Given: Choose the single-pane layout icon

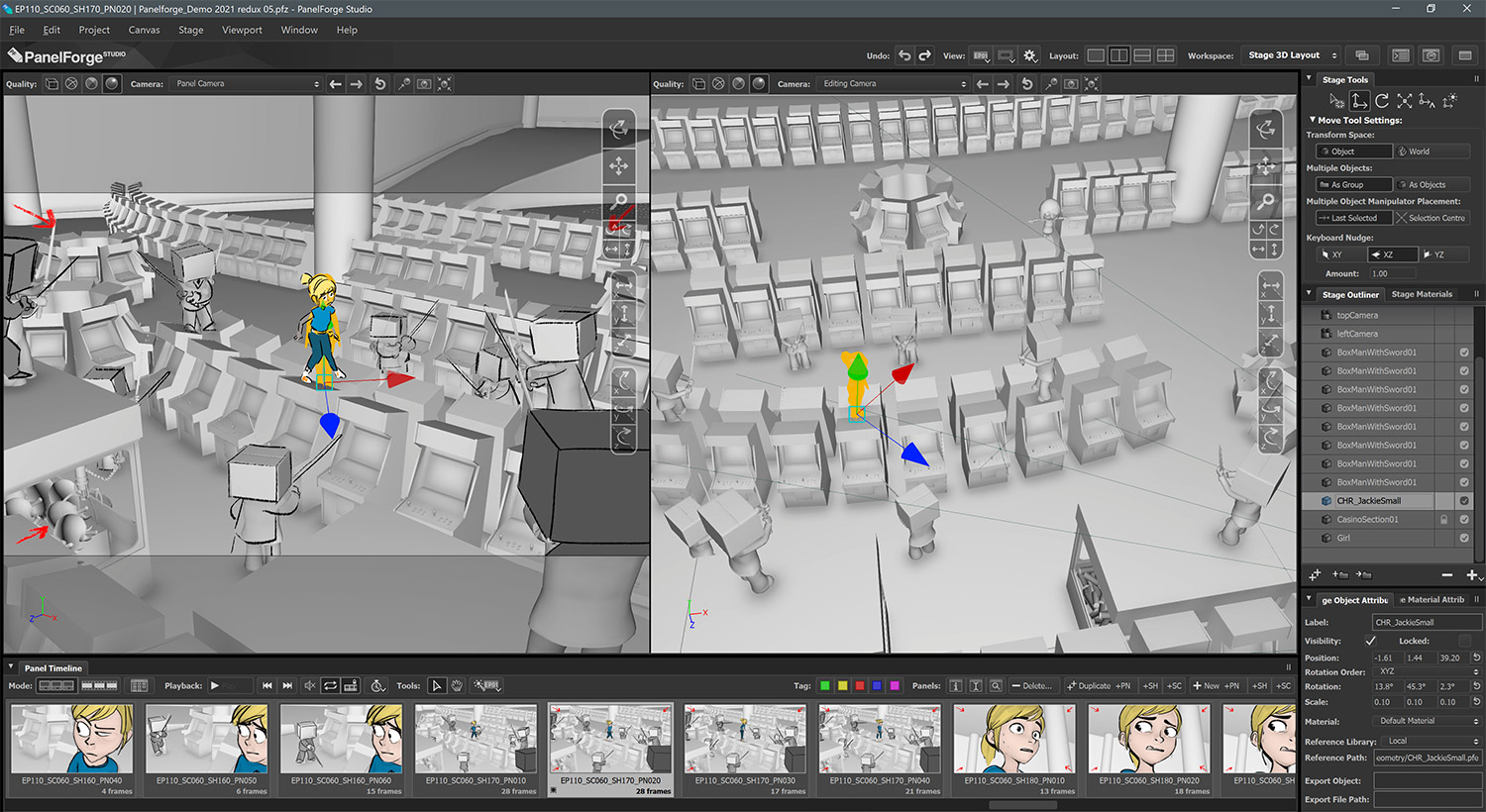Looking at the screenshot, I should (1096, 55).
